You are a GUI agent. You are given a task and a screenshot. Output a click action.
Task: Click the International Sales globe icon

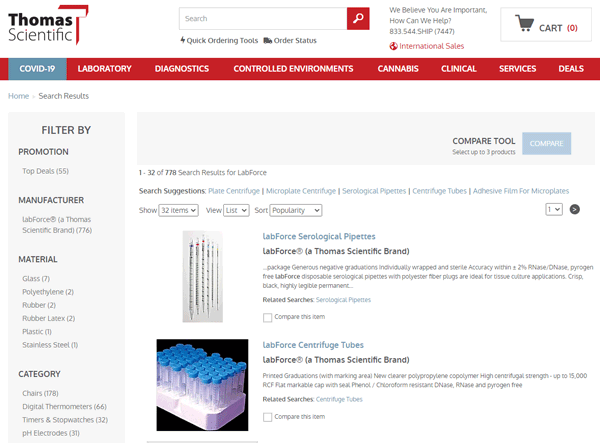click(x=393, y=46)
